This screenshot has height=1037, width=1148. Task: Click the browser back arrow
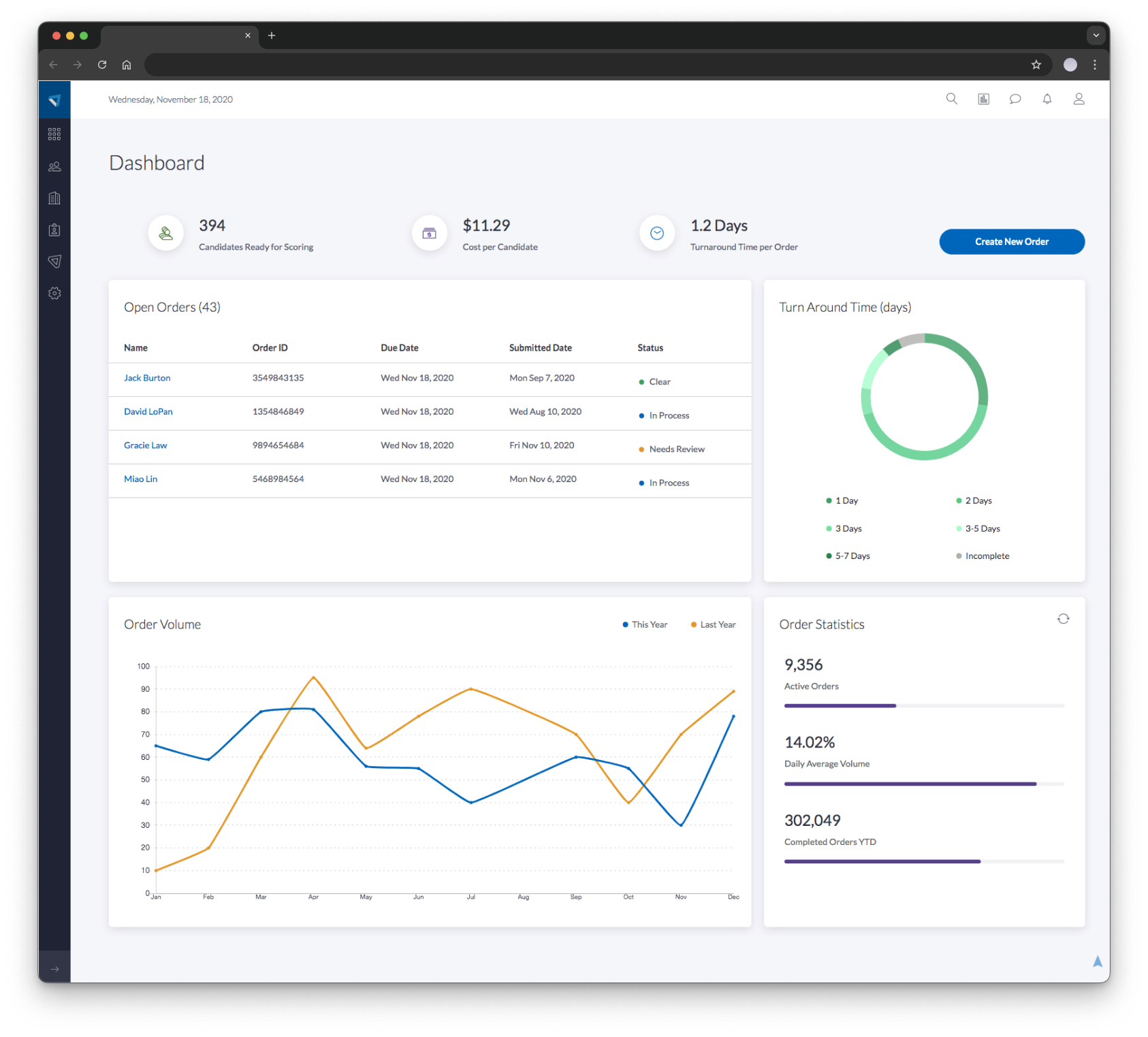click(53, 65)
